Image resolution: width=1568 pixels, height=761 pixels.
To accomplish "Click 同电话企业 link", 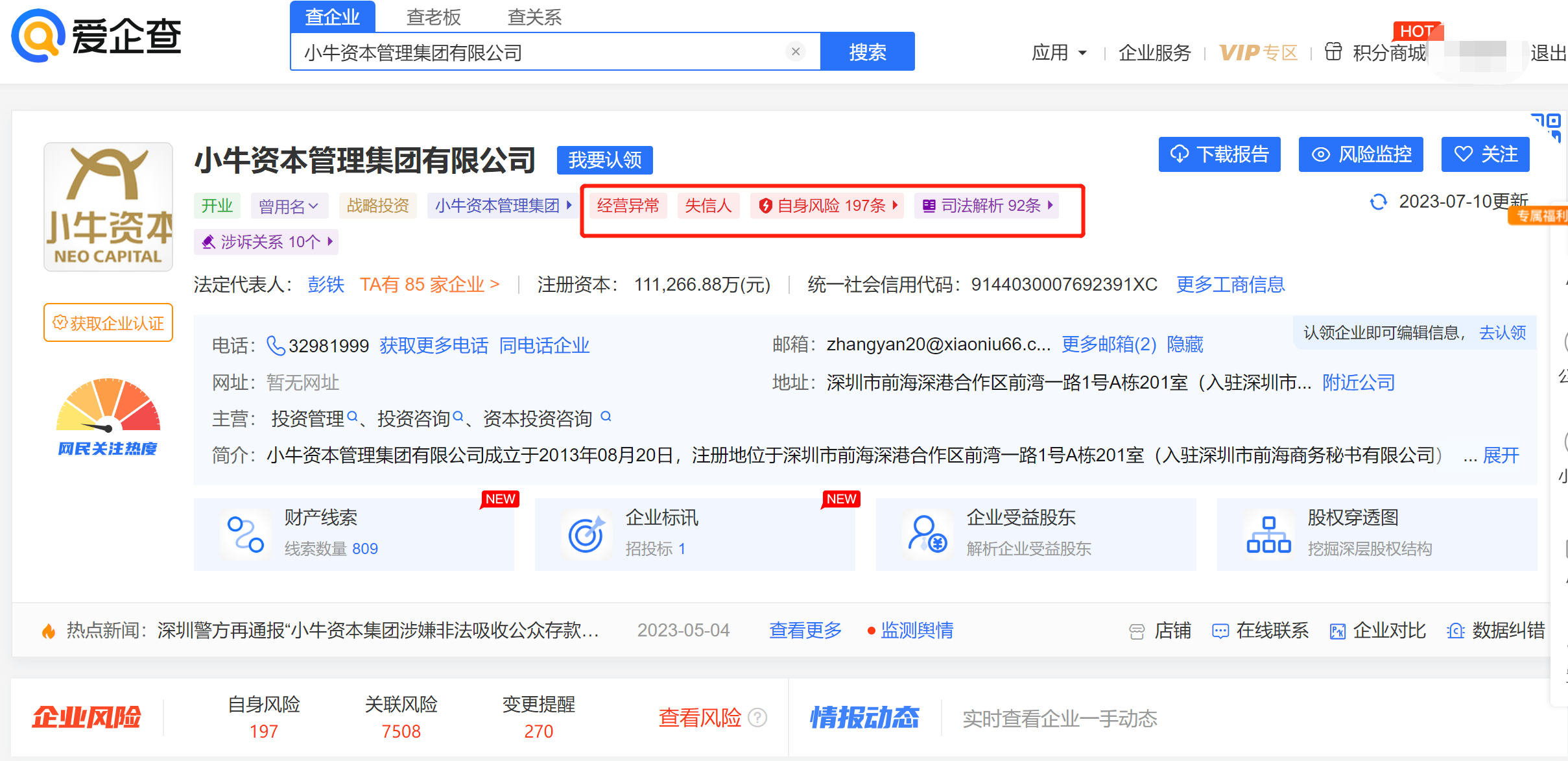I will point(544,345).
